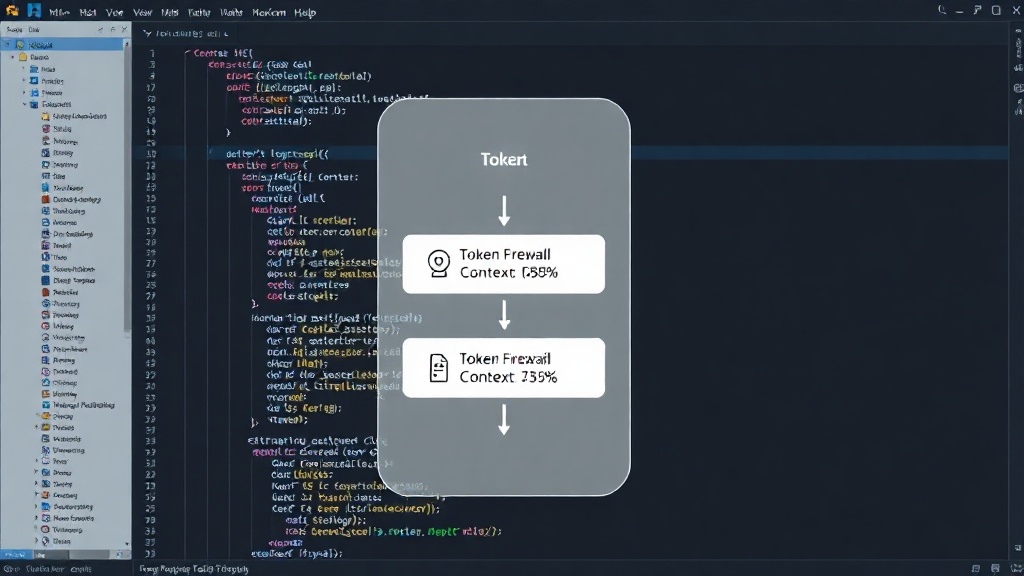1024x576 pixels.
Task: Click line number 1 in the gutter
Action: [152, 54]
